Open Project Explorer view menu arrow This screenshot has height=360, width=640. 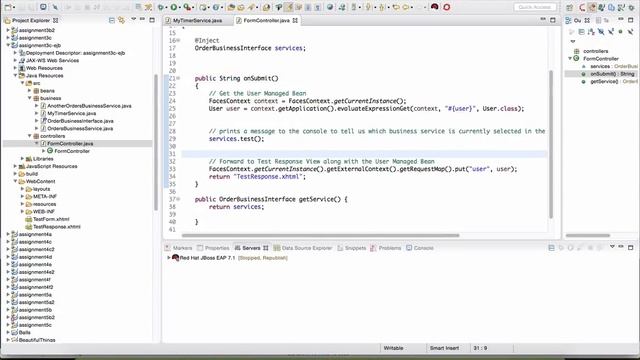[x=133, y=19]
